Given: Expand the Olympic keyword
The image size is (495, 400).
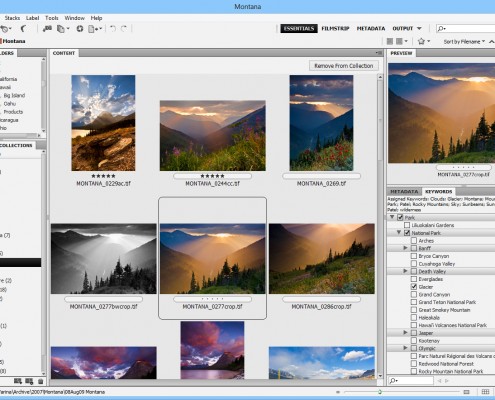Looking at the screenshot, I should (x=405, y=348).
